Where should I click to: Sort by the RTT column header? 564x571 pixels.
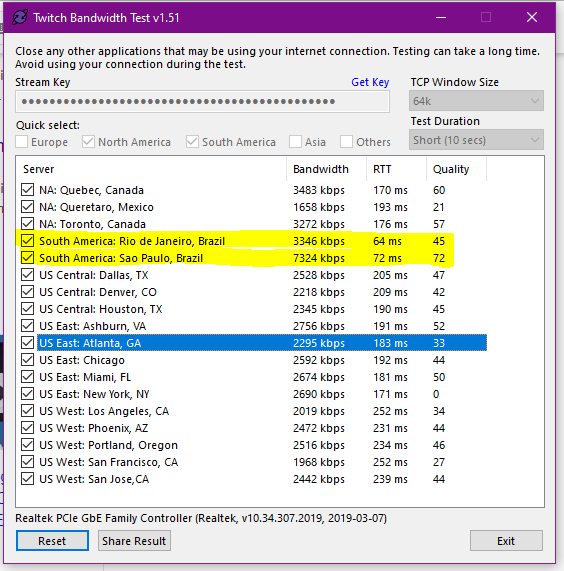397,169
